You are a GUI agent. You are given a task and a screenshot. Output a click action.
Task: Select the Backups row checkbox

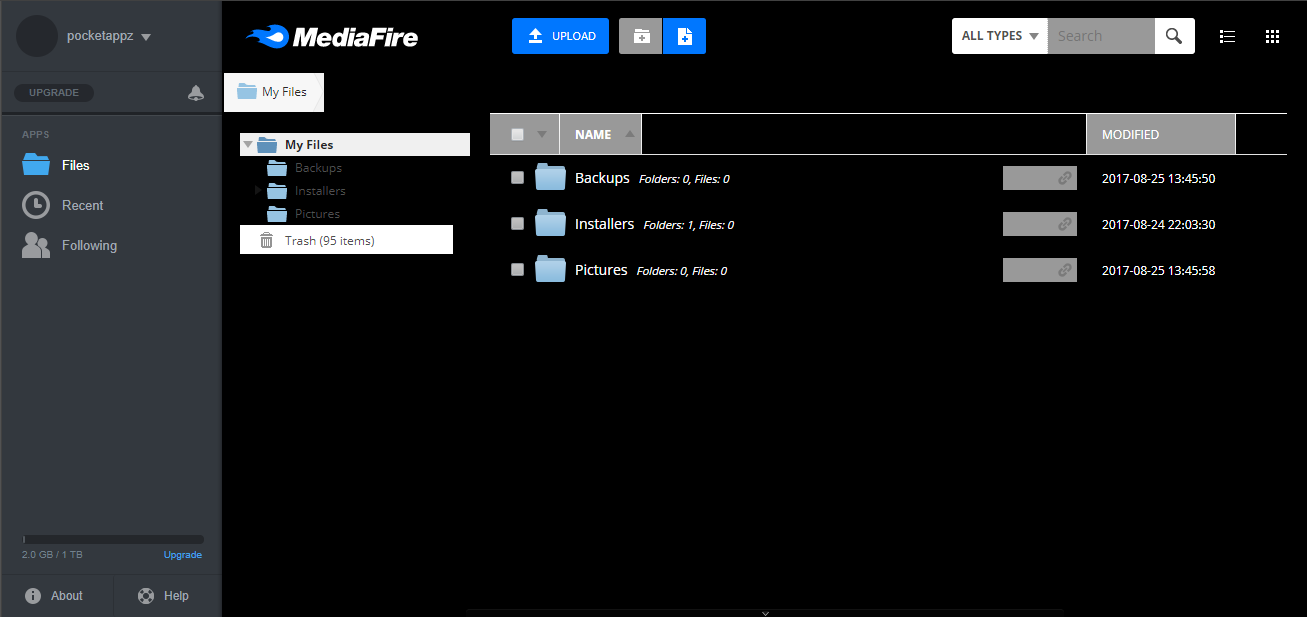tap(517, 177)
